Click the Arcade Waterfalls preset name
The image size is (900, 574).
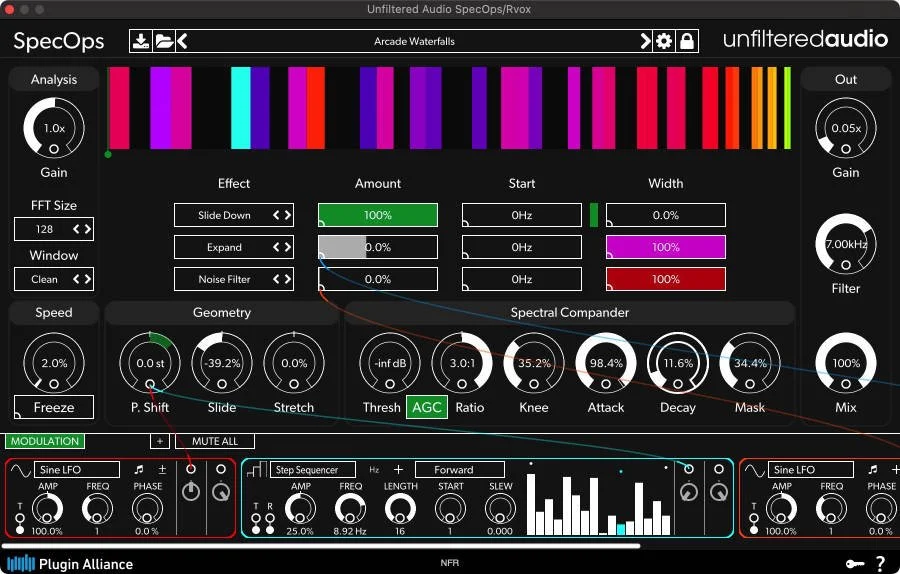414,41
